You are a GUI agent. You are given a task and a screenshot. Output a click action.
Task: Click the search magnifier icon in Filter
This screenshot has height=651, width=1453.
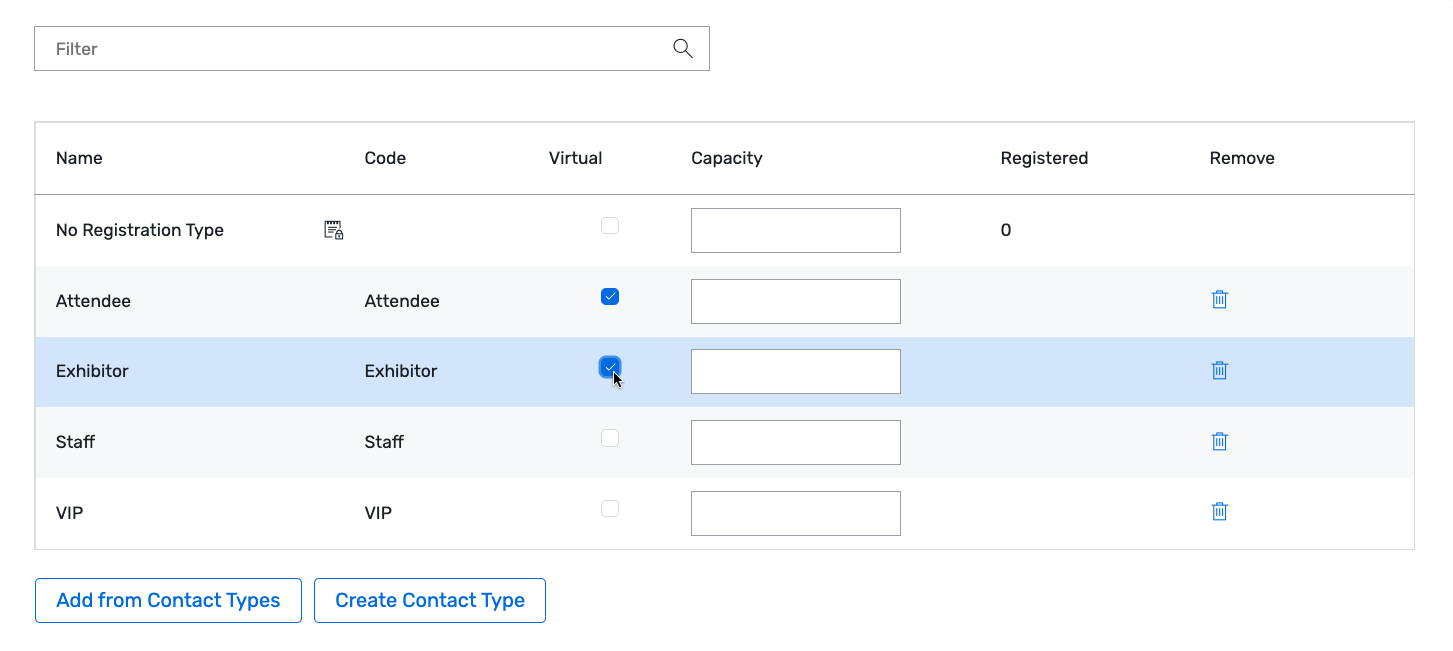(683, 48)
